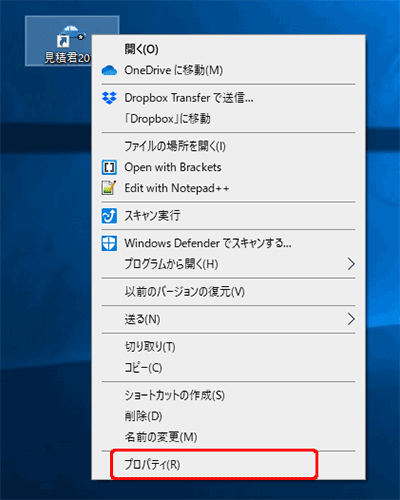Expand the 送る(N) submenu arrow
The width and height of the screenshot is (400, 500).
point(351,319)
